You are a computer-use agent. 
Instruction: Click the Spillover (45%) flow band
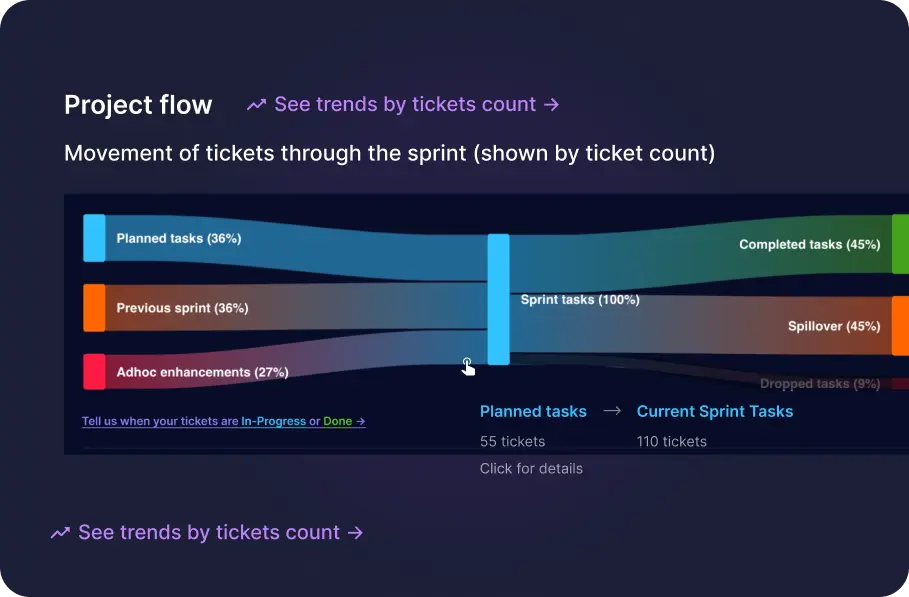pyautogui.click(x=696, y=325)
